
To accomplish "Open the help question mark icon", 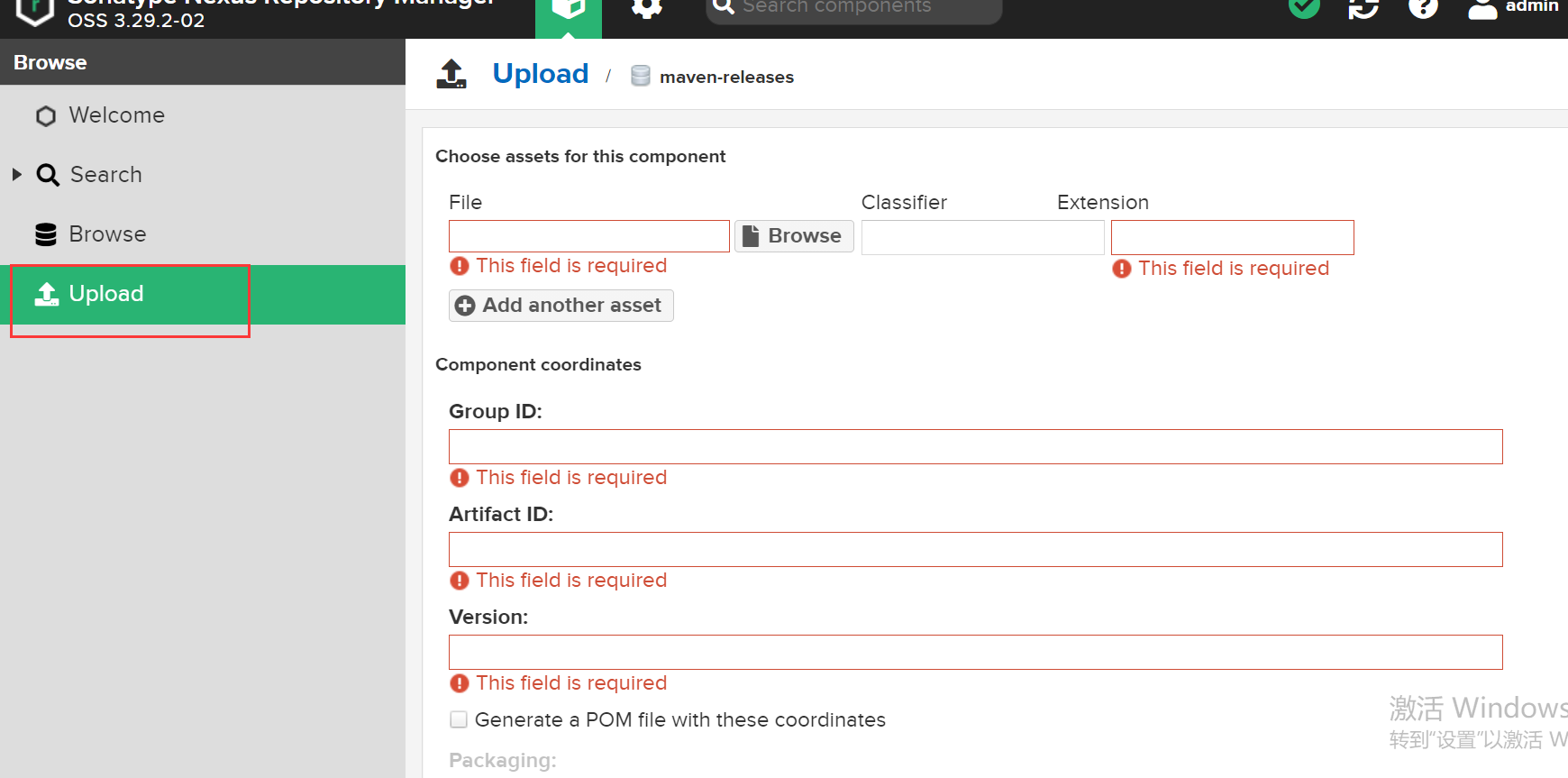I will [1423, 8].
